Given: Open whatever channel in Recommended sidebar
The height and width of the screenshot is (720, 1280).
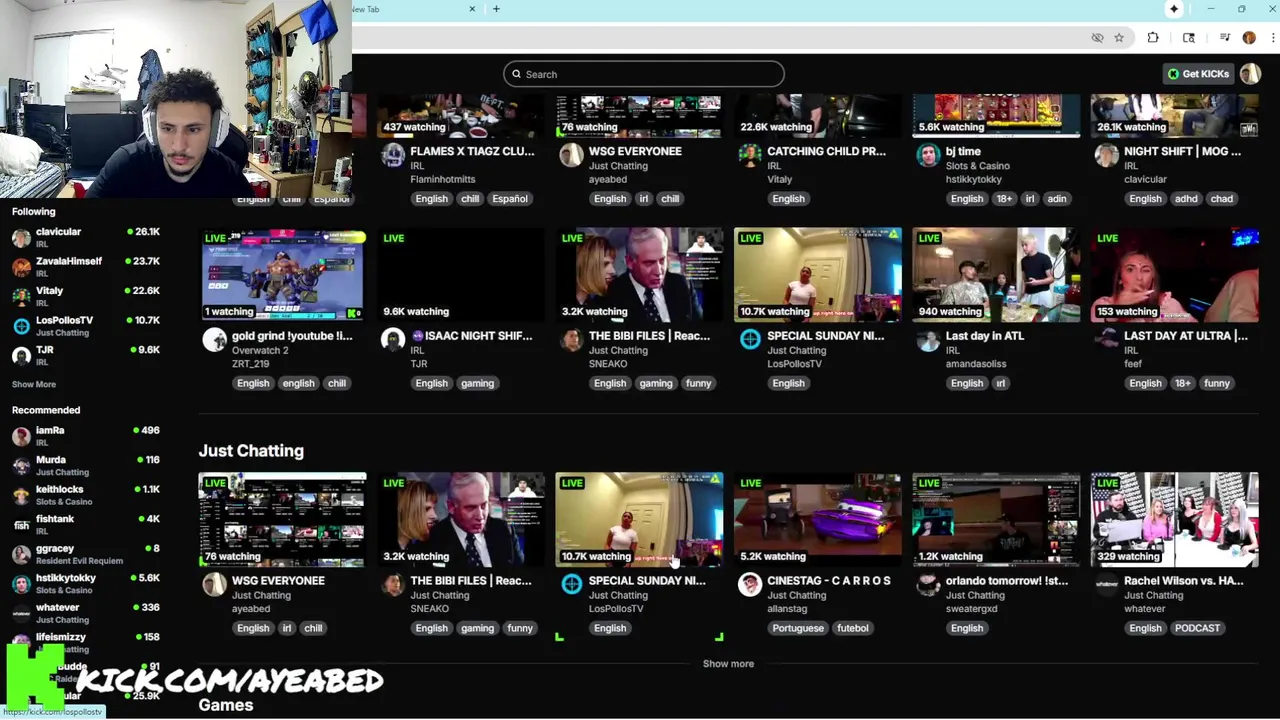Looking at the screenshot, I should click(x=85, y=613).
